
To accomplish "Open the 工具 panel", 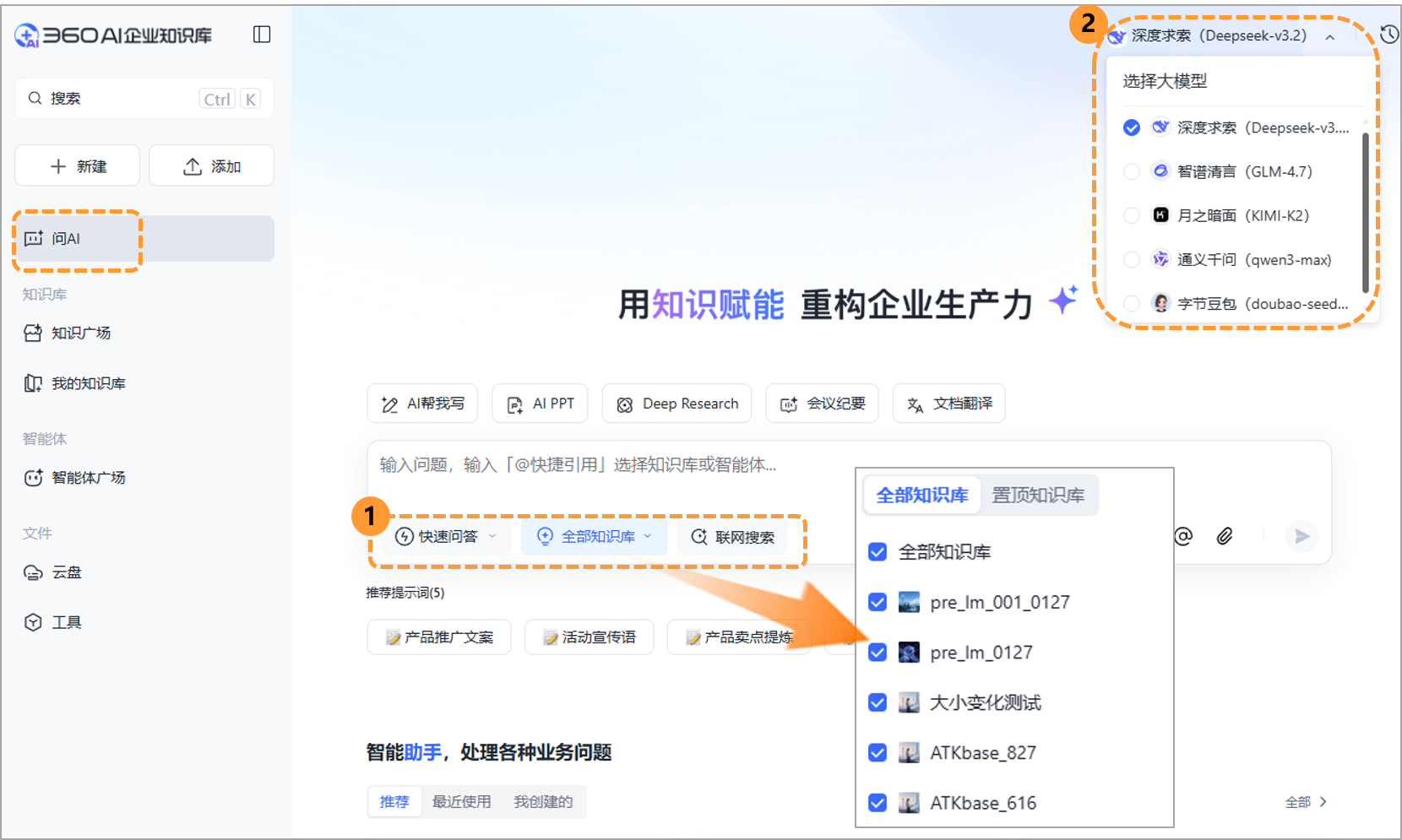I will click(65, 621).
